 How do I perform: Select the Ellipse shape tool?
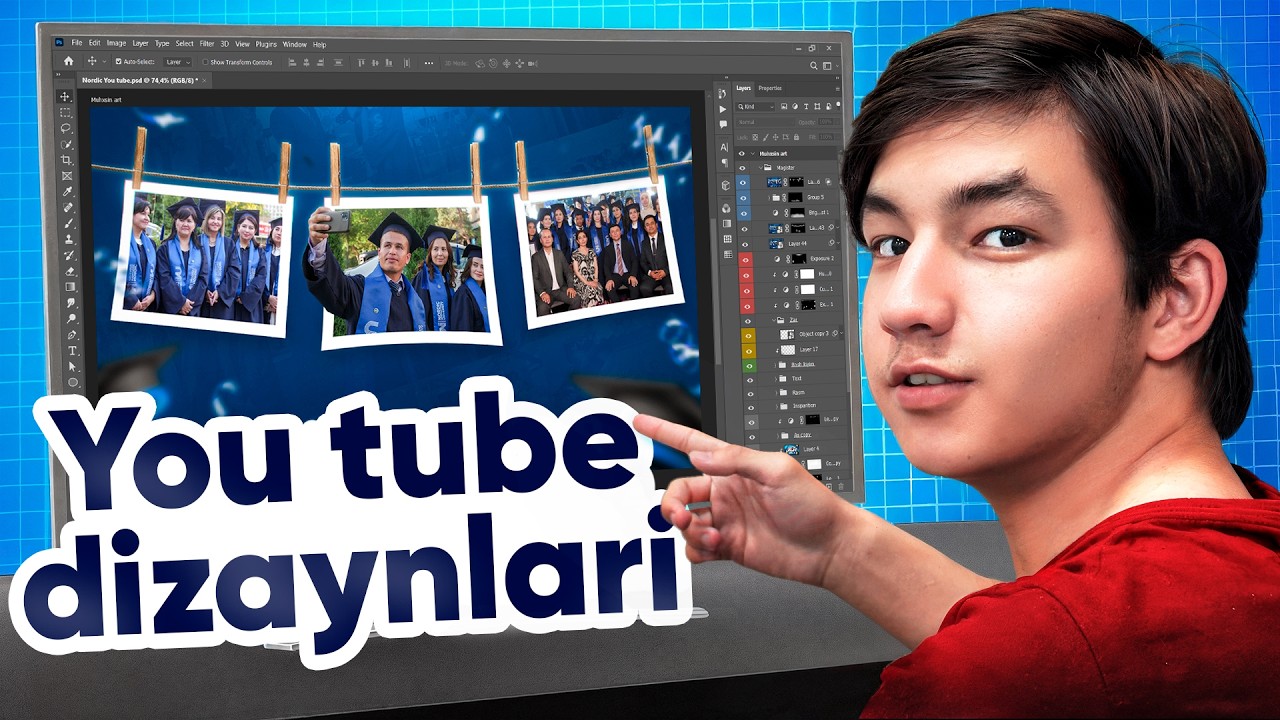(x=73, y=383)
